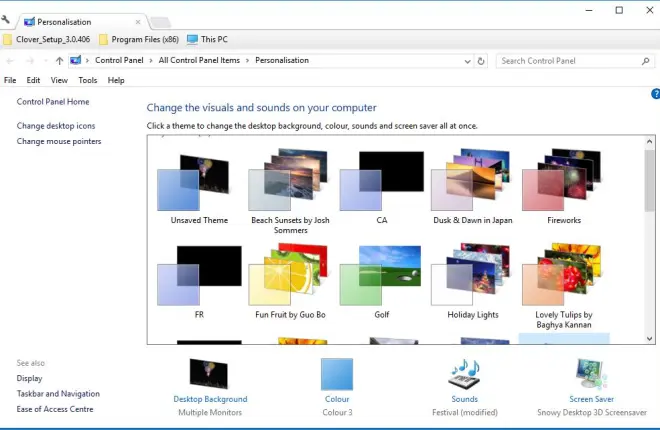Screen dimensions: 660x430
Task: Click the wrench settings icon in title bar
Action: click(x=7, y=20)
